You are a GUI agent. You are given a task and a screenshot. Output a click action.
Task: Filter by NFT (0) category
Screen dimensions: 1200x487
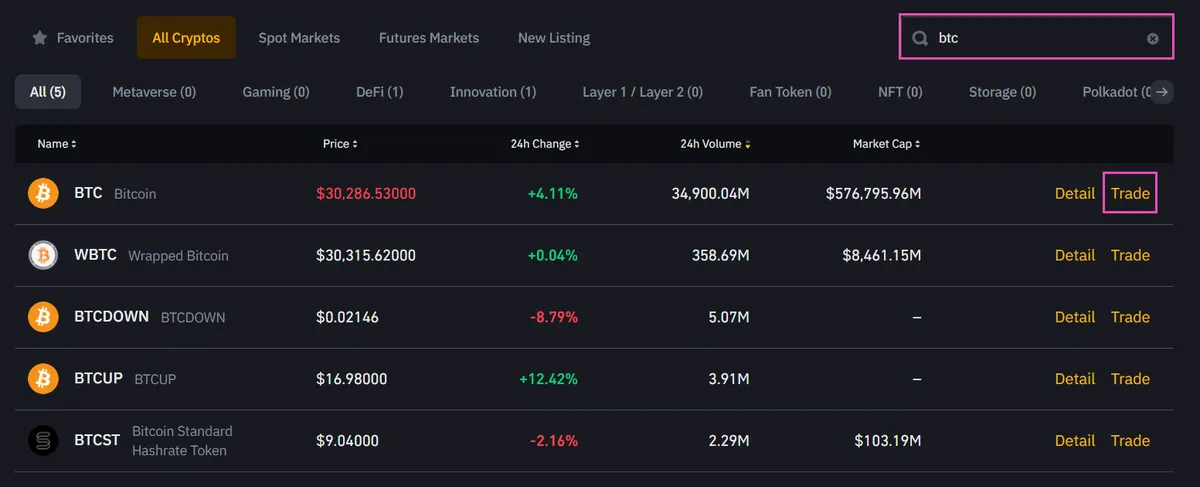[x=900, y=92]
